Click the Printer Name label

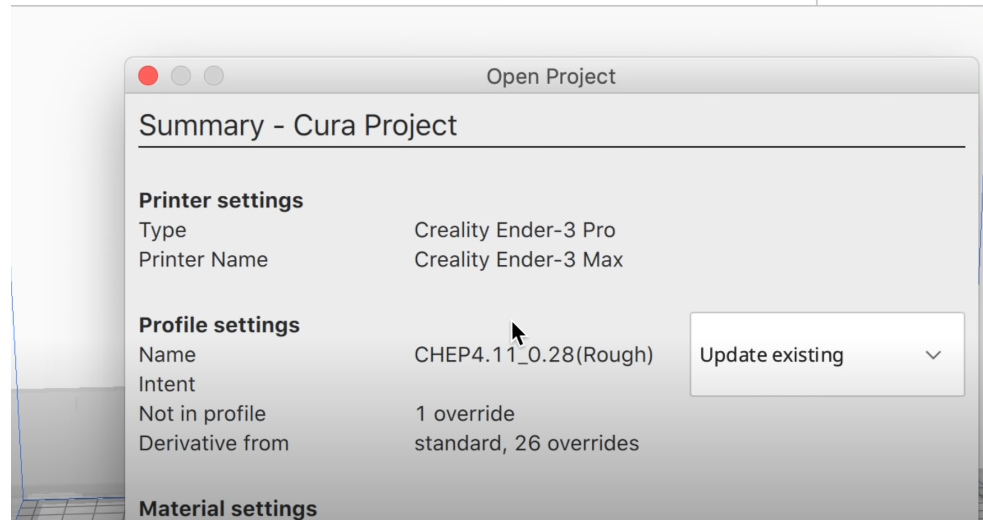pos(203,260)
